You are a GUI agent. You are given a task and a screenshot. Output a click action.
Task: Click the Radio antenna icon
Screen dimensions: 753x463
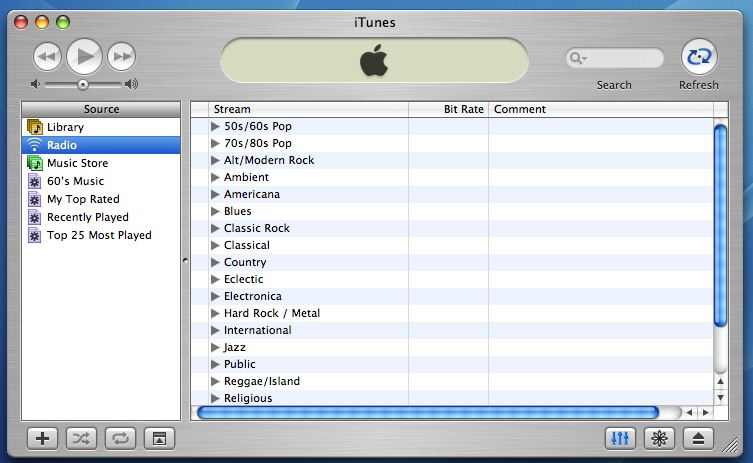coord(35,145)
